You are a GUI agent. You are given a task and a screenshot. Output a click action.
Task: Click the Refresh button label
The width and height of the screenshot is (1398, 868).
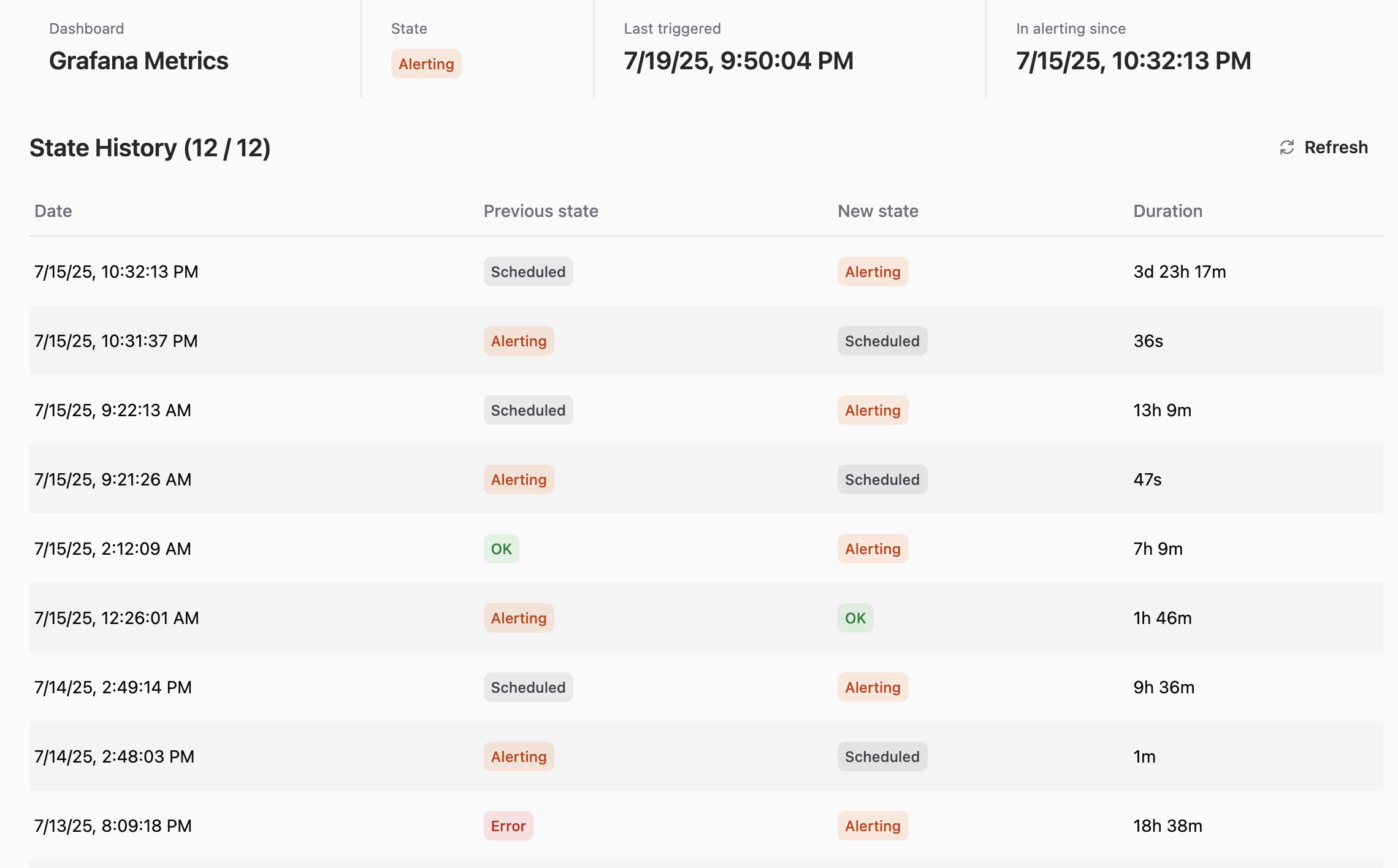coord(1336,147)
